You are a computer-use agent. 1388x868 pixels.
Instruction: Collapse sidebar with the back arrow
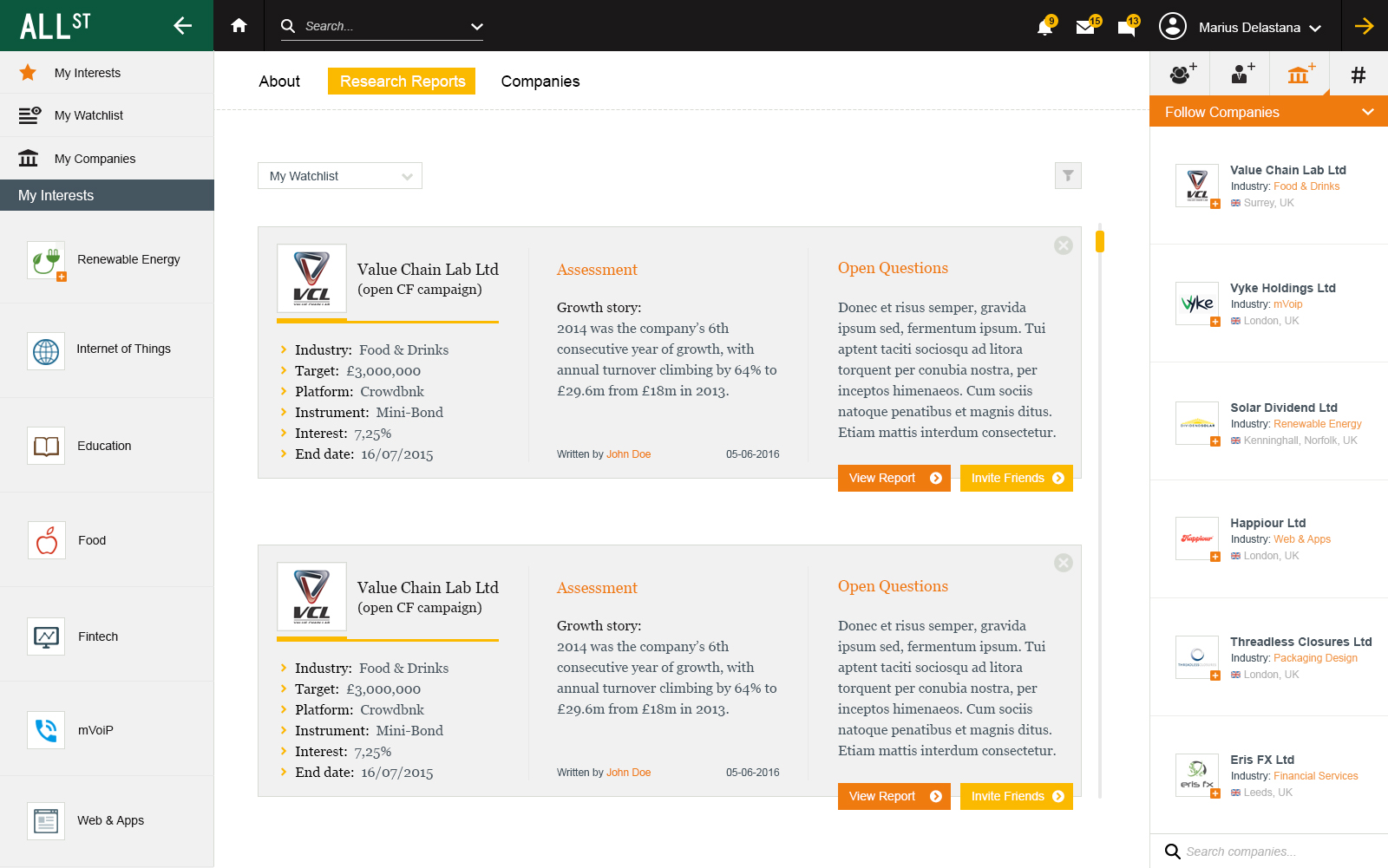pyautogui.click(x=182, y=26)
